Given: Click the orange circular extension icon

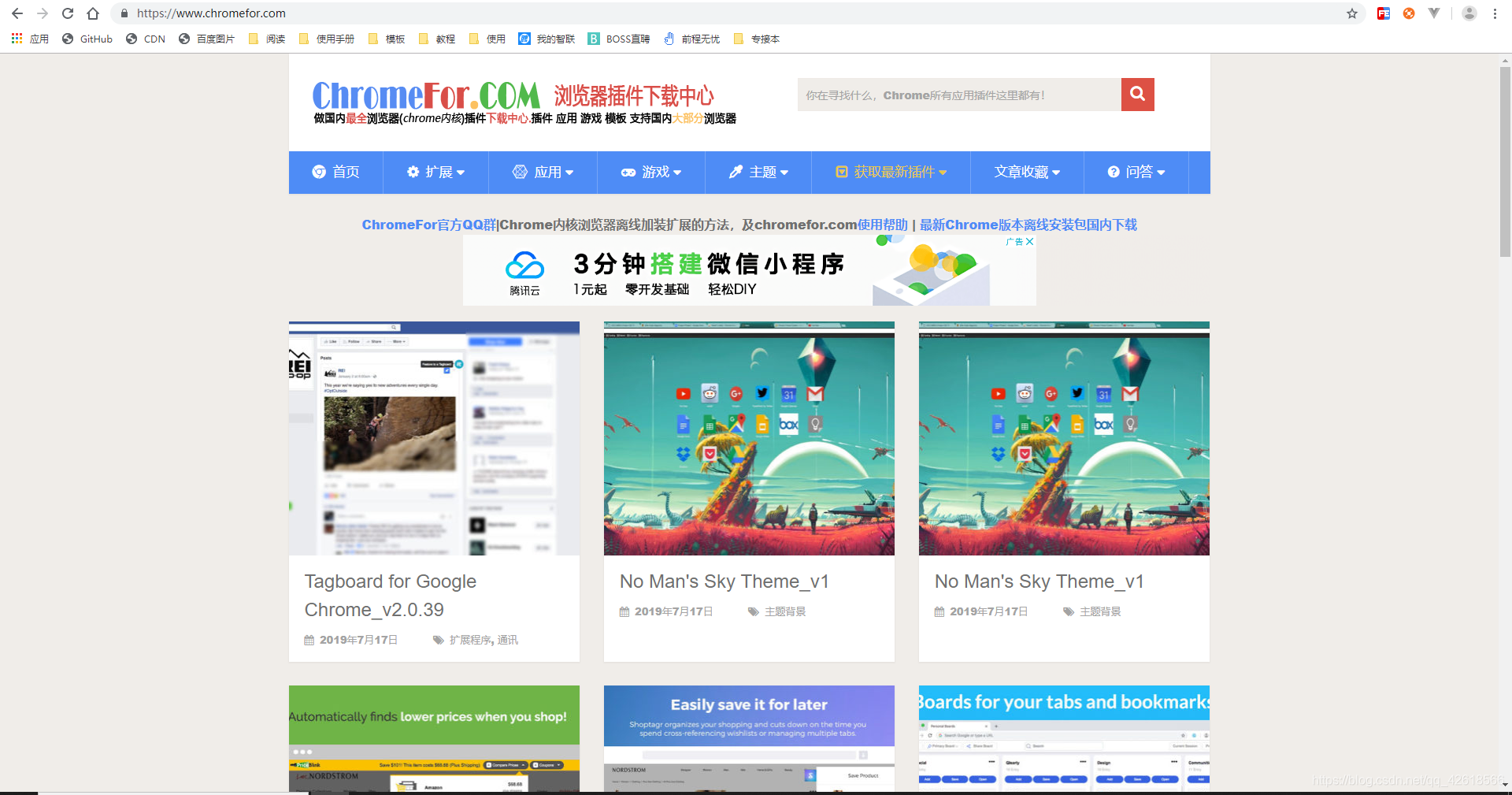Looking at the screenshot, I should (x=1409, y=13).
